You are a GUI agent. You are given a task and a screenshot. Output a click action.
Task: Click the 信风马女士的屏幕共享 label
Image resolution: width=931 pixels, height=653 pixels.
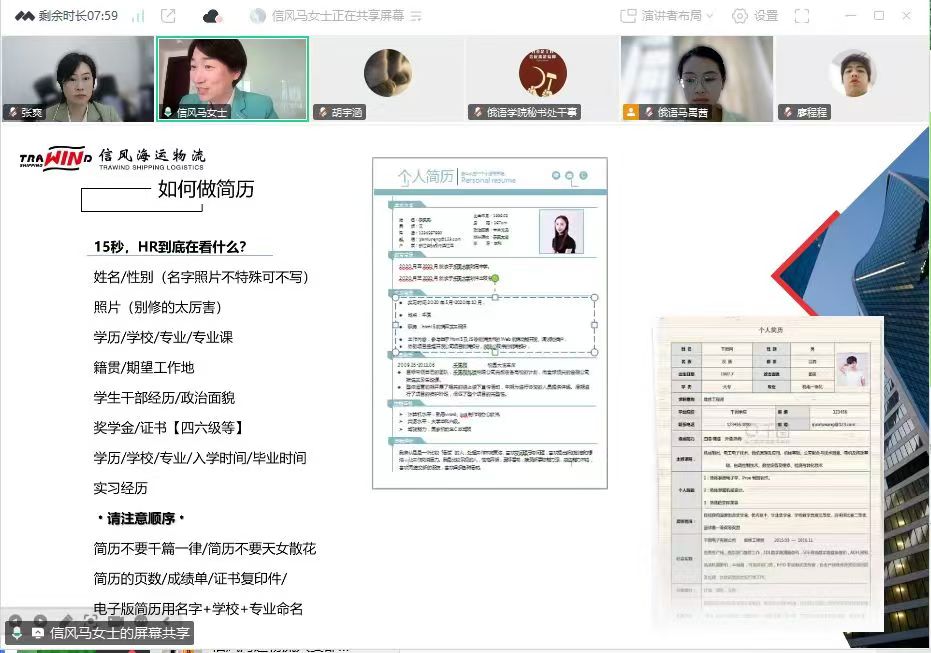[x=119, y=633]
